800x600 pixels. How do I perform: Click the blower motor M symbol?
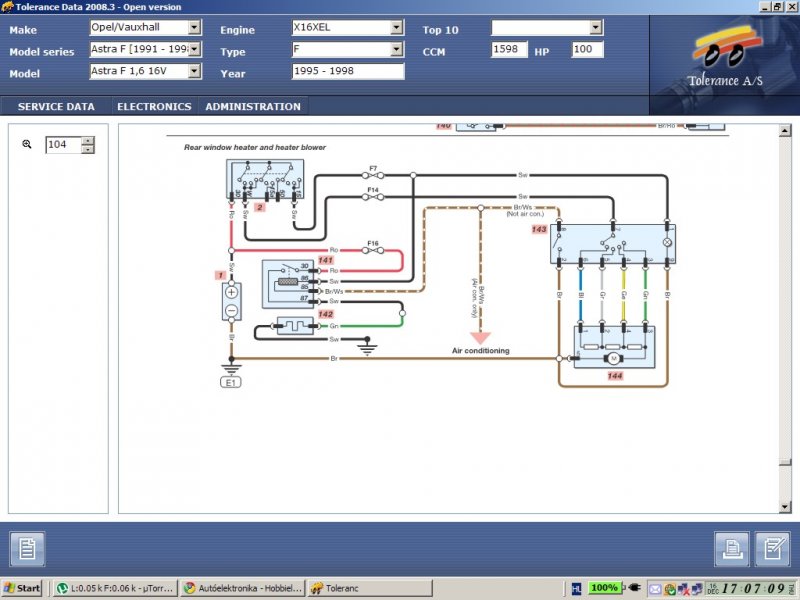pyautogui.click(x=614, y=359)
